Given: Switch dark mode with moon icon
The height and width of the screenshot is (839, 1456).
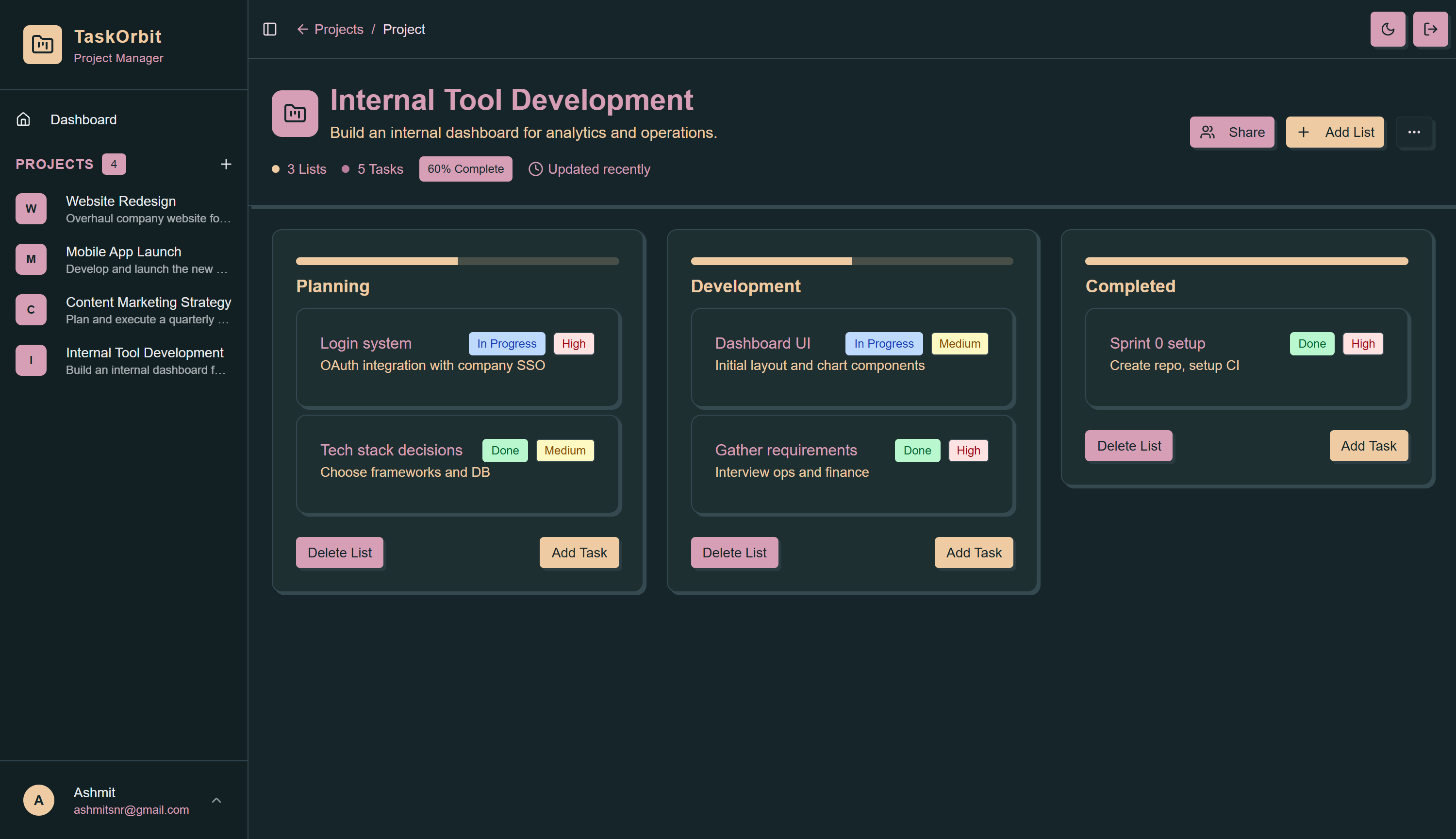Looking at the screenshot, I should click(1388, 30).
